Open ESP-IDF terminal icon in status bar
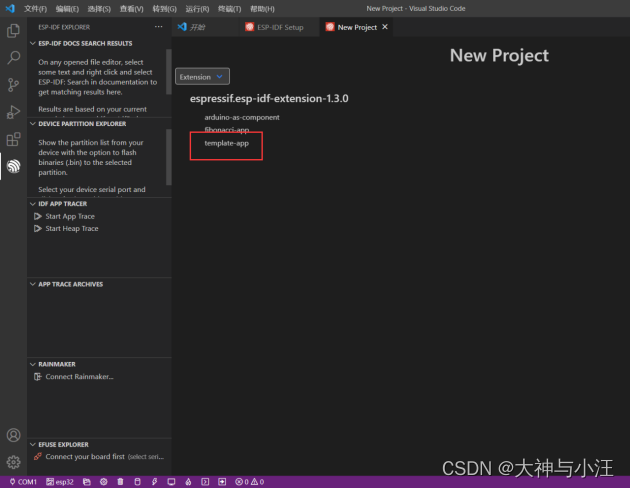 click(x=205, y=482)
